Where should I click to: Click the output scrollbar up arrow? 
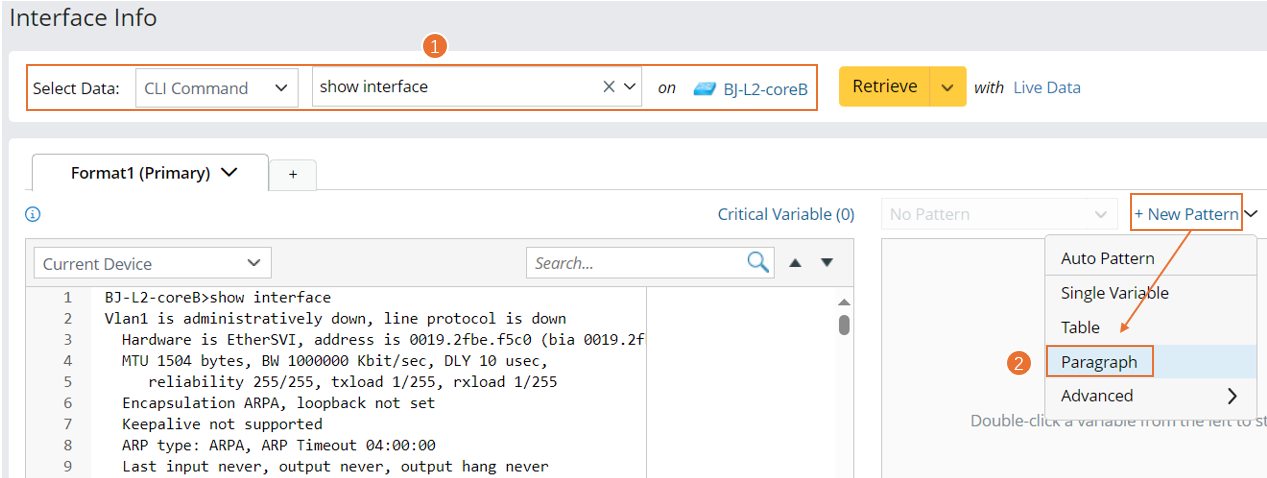click(x=844, y=302)
